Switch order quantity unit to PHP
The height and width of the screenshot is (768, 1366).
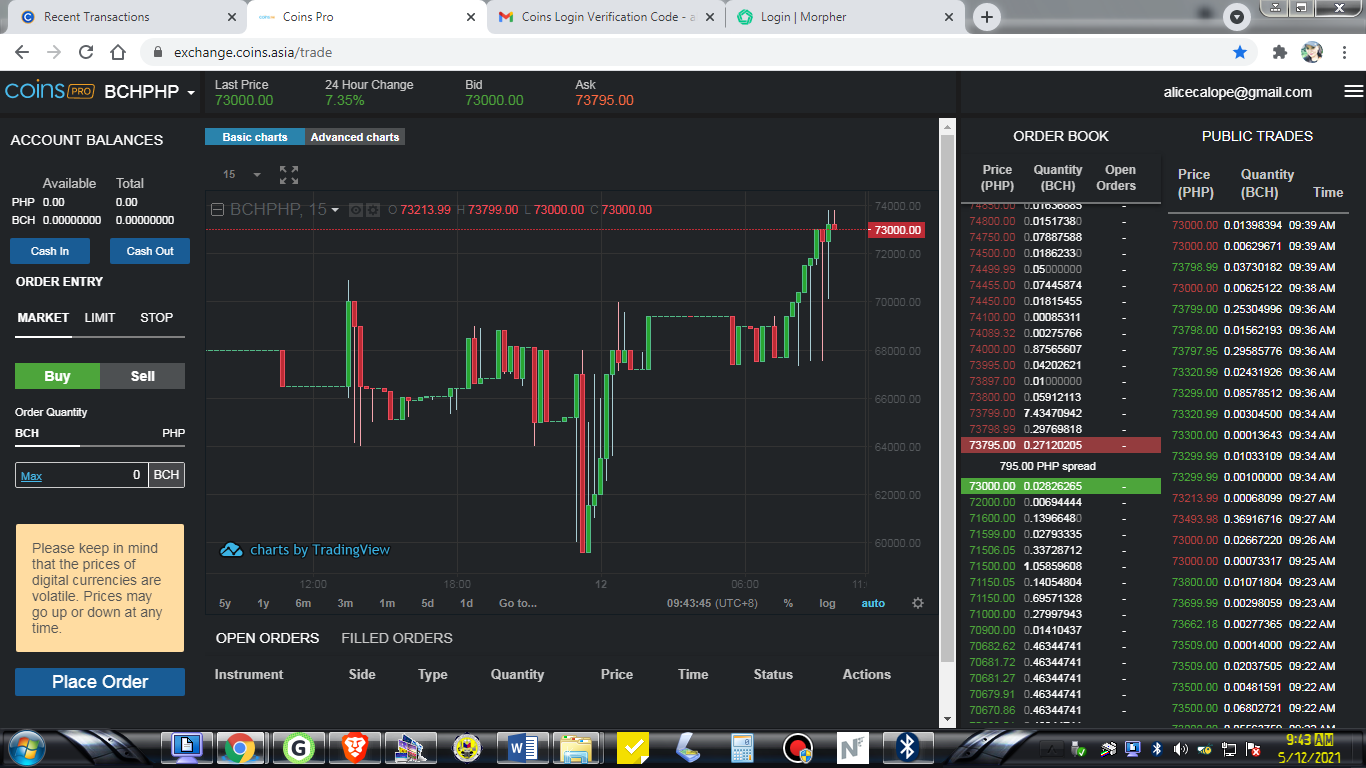point(174,433)
